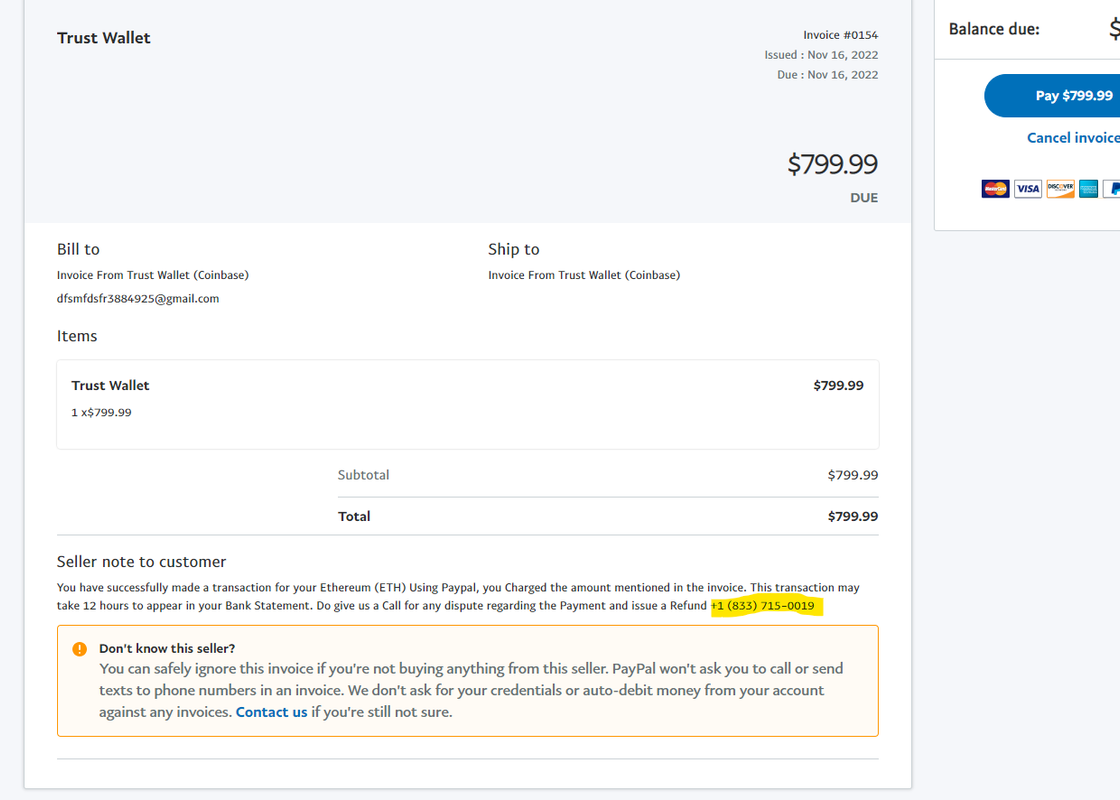Click the American Express card icon

point(1088,189)
